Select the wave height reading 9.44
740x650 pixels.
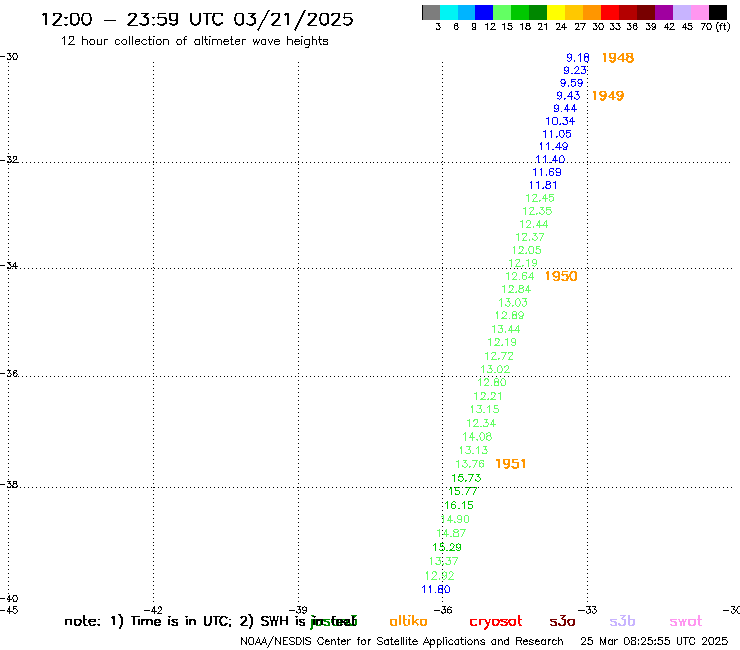565,109
